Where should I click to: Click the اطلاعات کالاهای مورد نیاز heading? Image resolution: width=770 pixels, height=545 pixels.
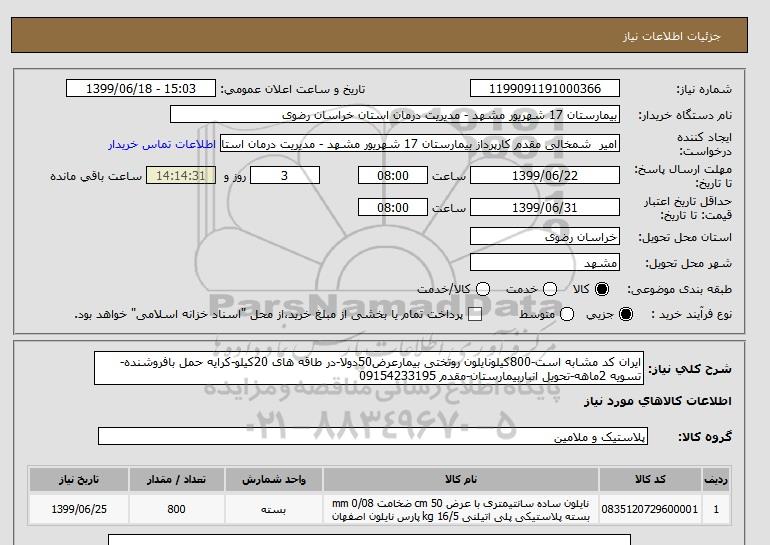click(x=658, y=401)
